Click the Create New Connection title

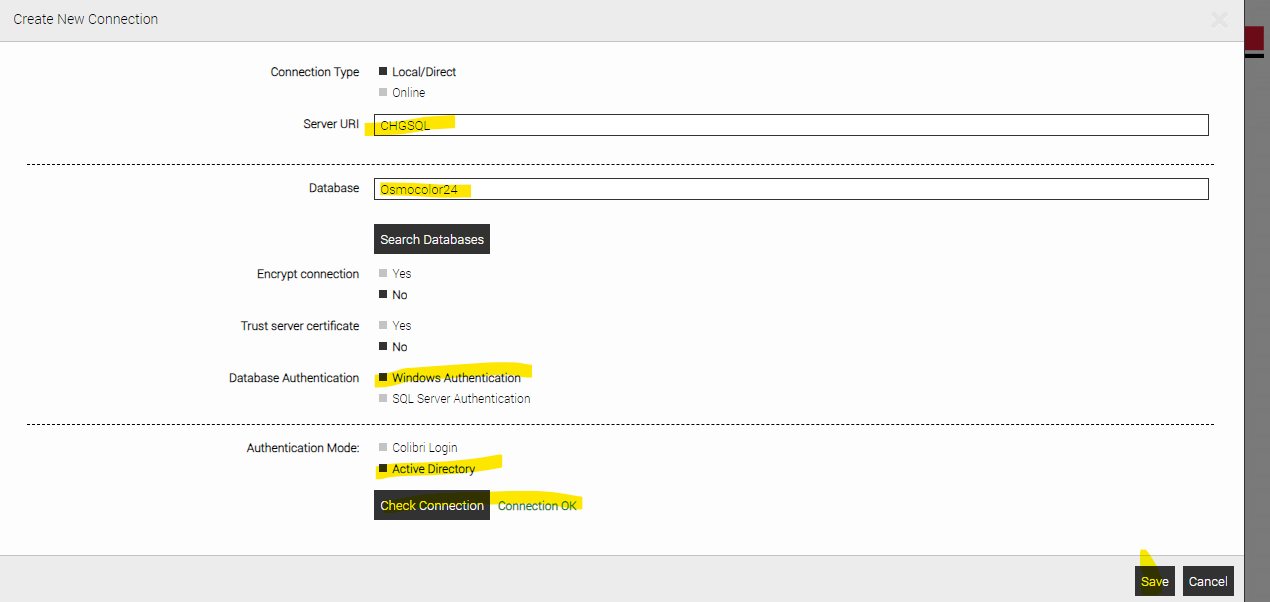(x=86, y=19)
